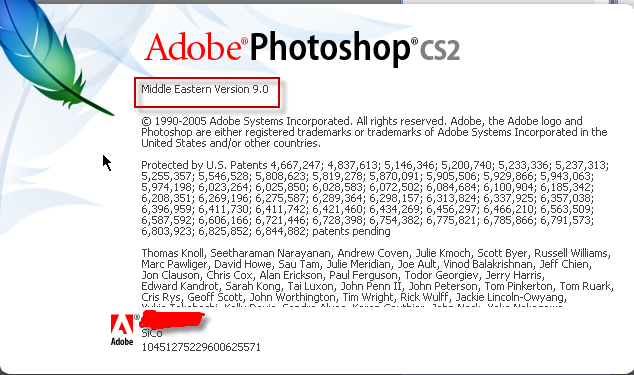Click the black Photoshop wordmark

330,49
